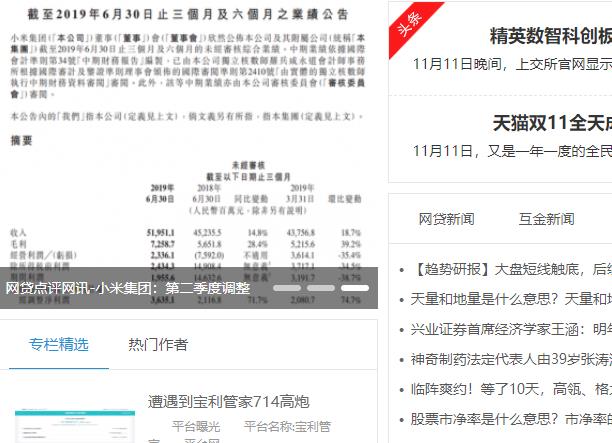Open headline 天猫双11全天 article
The image size is (612, 443).
tap(552, 123)
